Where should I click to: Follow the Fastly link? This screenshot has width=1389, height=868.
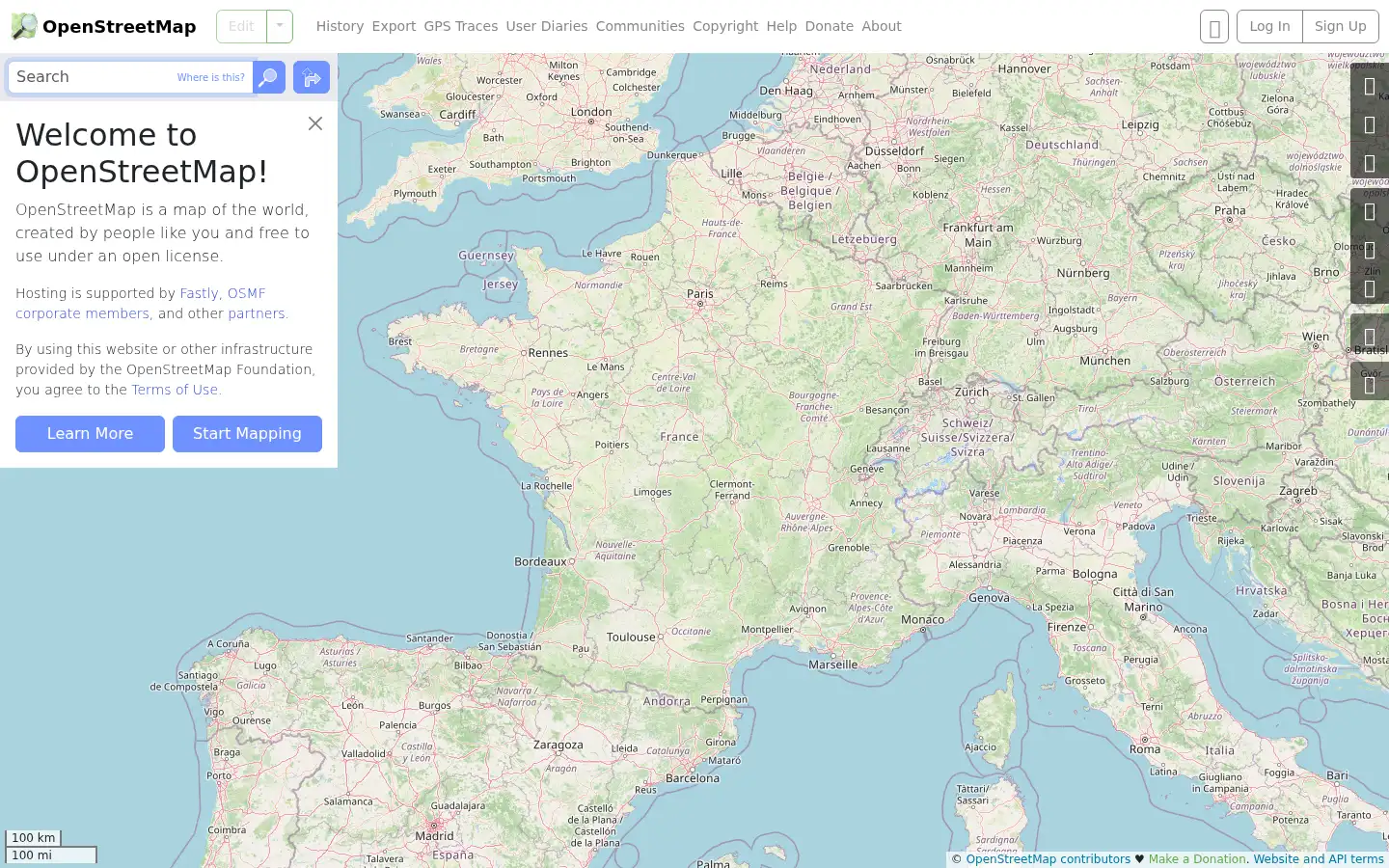(x=199, y=293)
